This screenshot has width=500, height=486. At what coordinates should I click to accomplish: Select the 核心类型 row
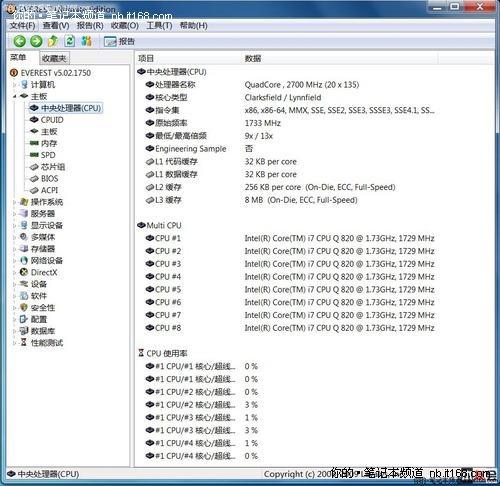pyautogui.click(x=233, y=97)
